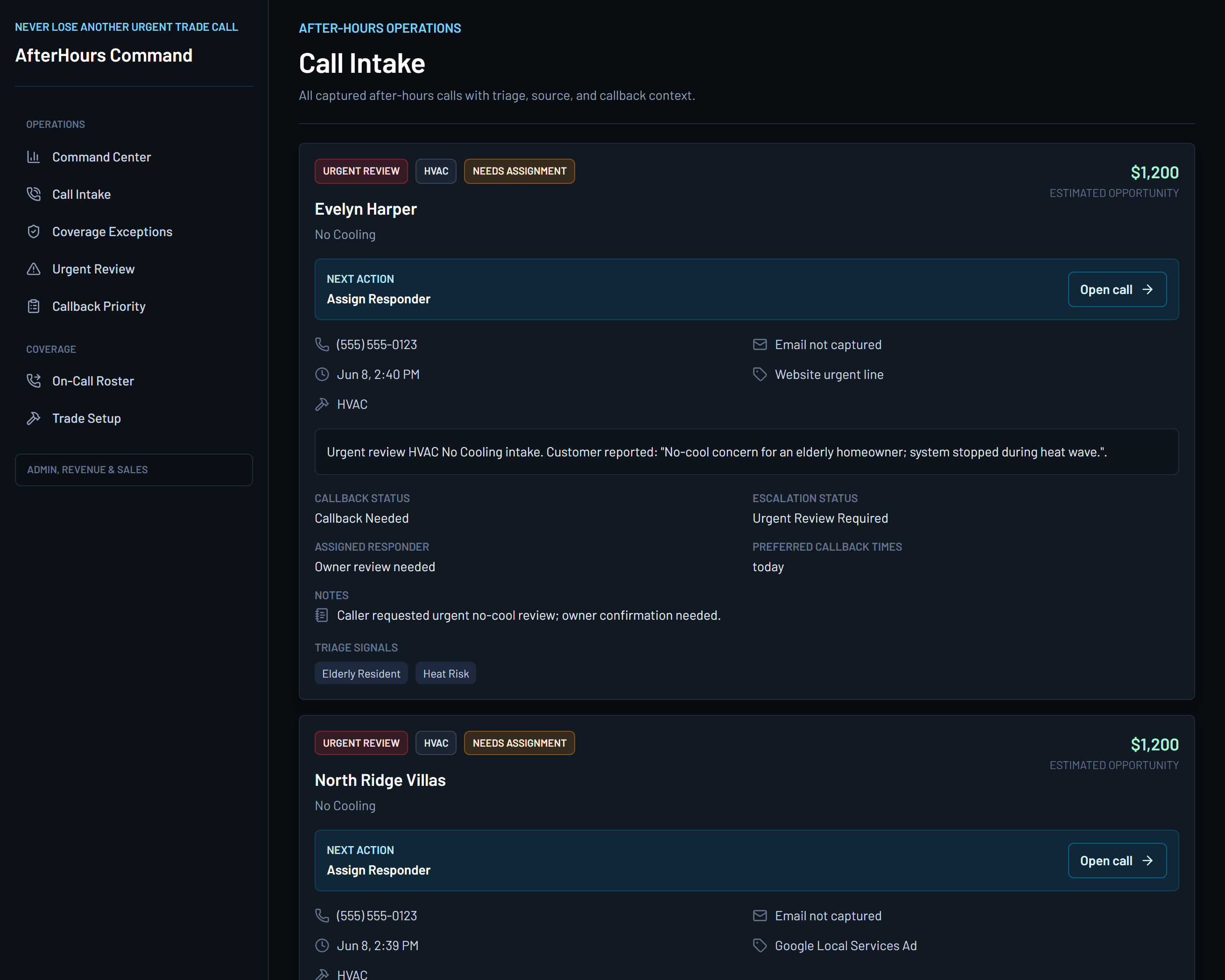Viewport: 1225px width, 980px height.
Task: Click tag icon beside Website urgent line
Action: tap(760, 374)
